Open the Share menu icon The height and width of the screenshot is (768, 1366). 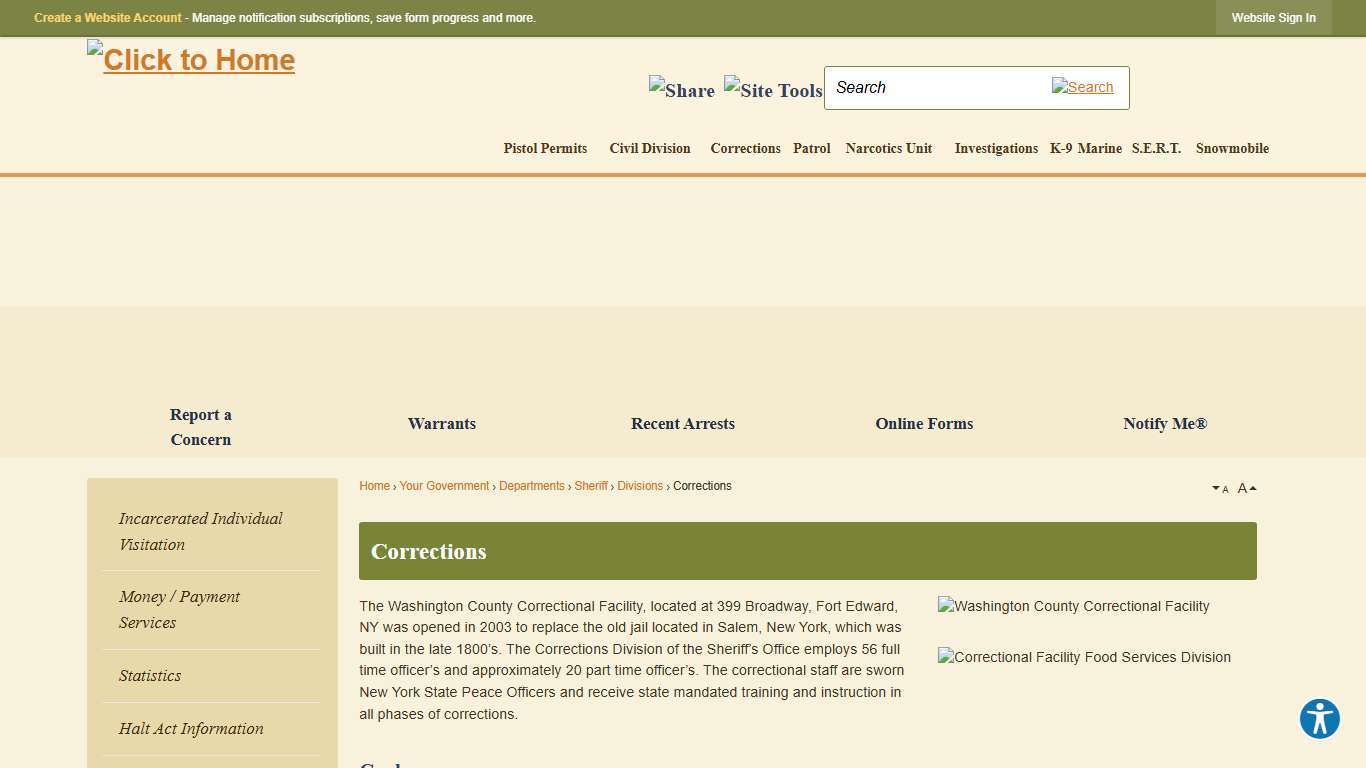[x=681, y=90]
